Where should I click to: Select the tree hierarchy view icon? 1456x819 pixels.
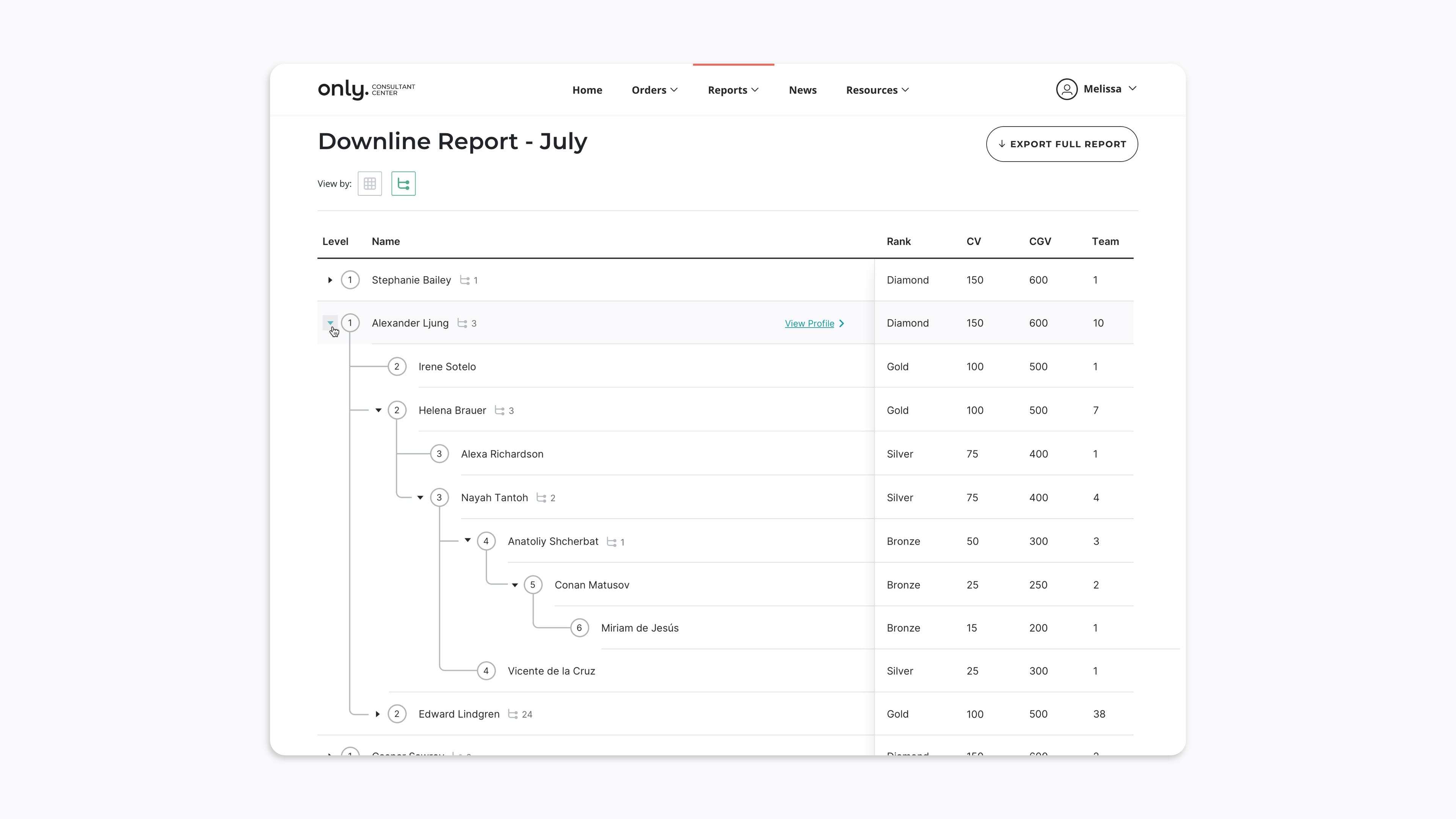coord(403,184)
